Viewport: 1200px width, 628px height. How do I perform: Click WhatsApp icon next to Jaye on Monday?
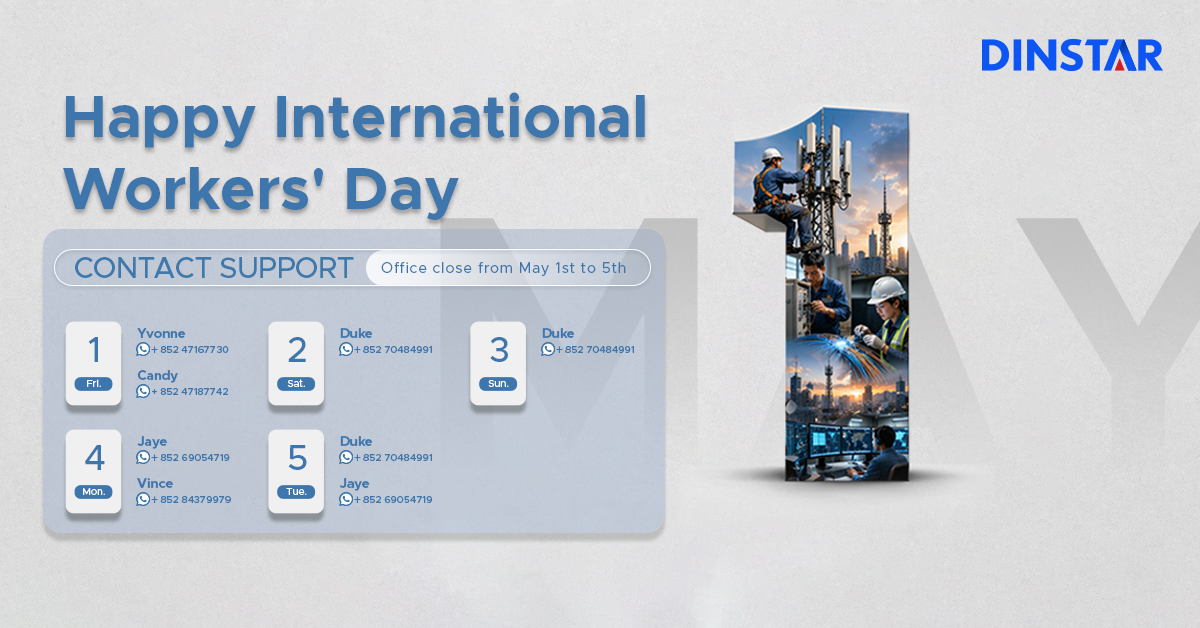pyautogui.click(x=143, y=458)
